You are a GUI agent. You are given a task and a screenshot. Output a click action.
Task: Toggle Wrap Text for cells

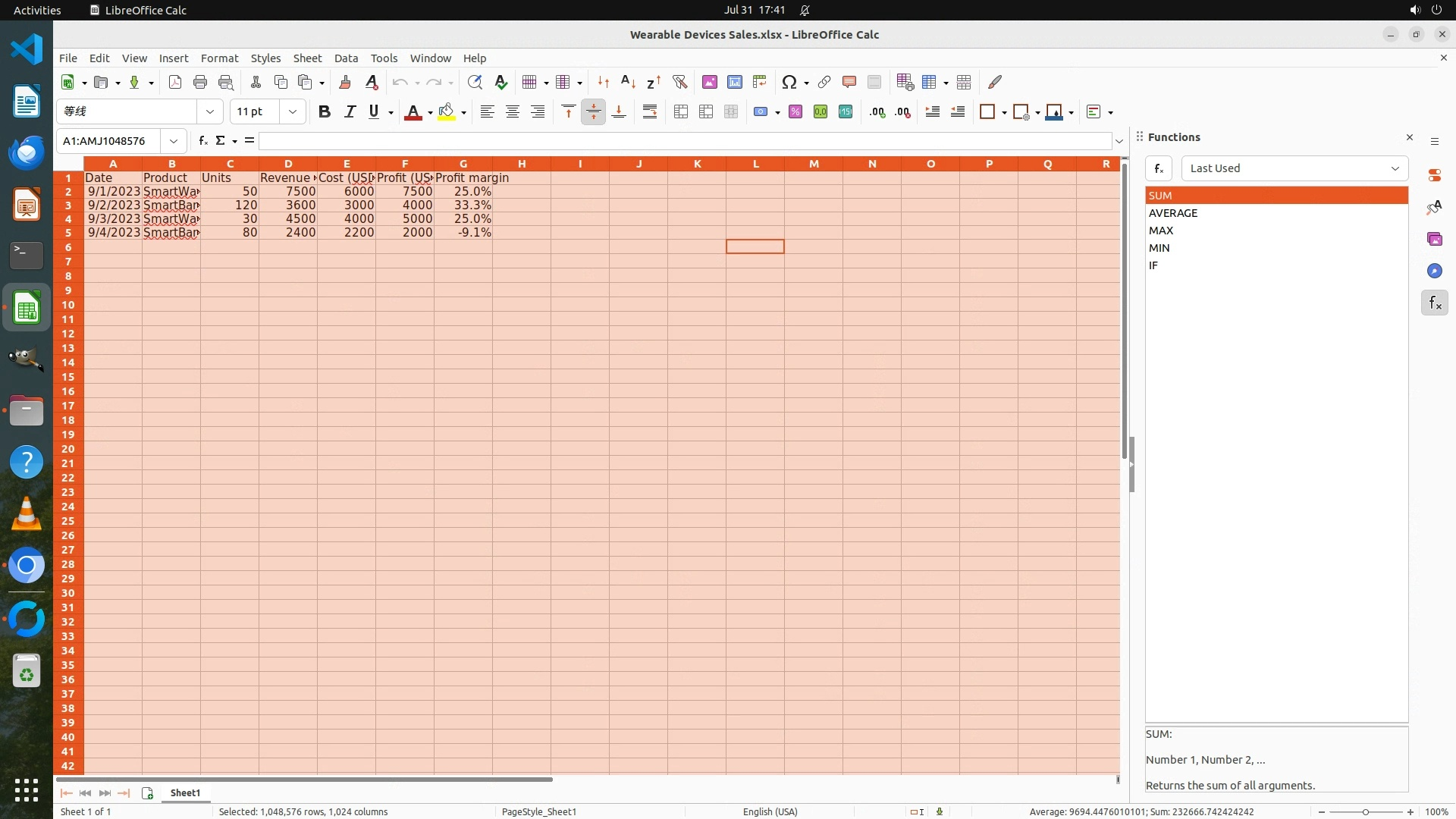649,112
